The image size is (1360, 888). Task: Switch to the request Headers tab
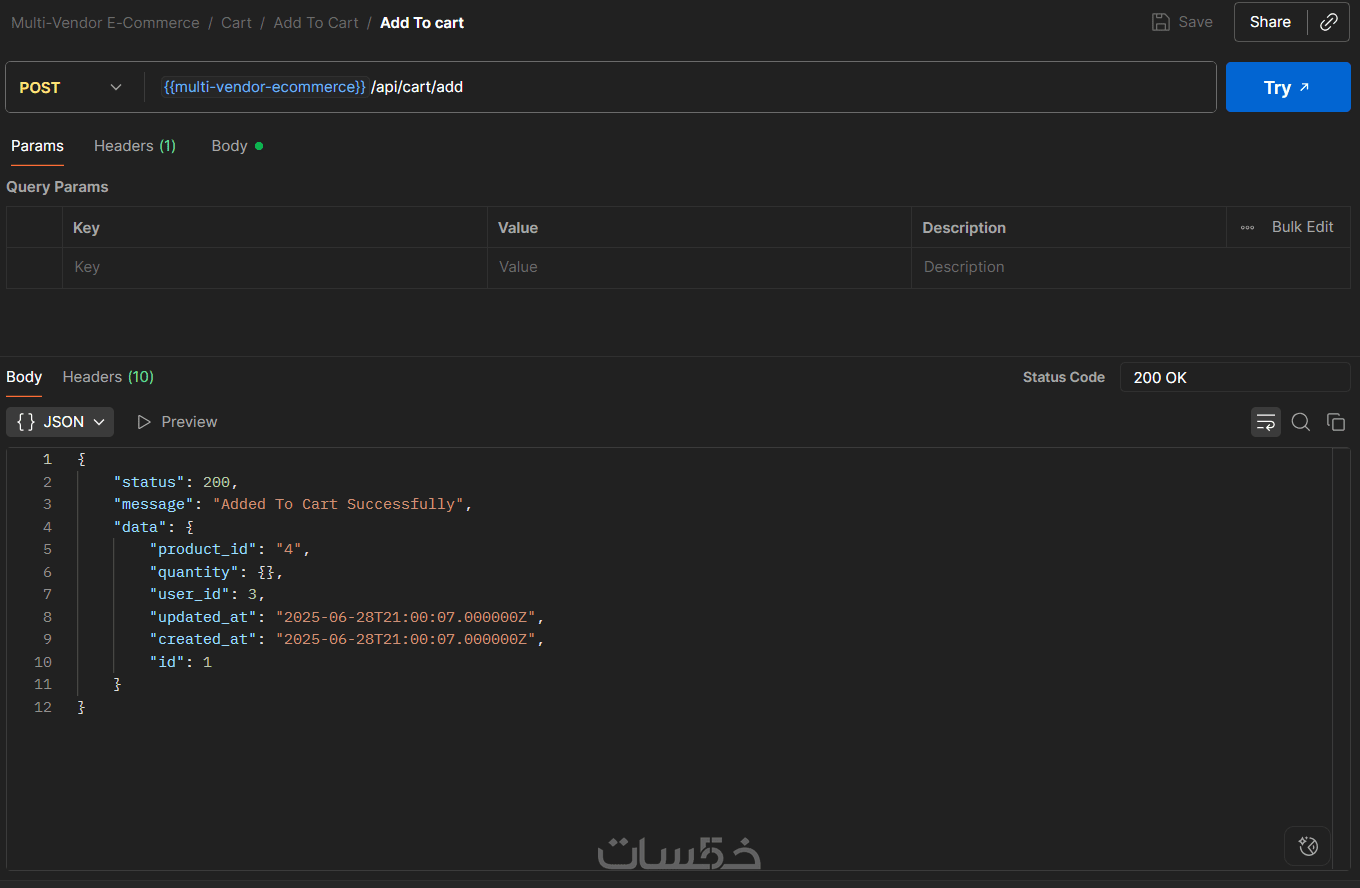(x=134, y=146)
